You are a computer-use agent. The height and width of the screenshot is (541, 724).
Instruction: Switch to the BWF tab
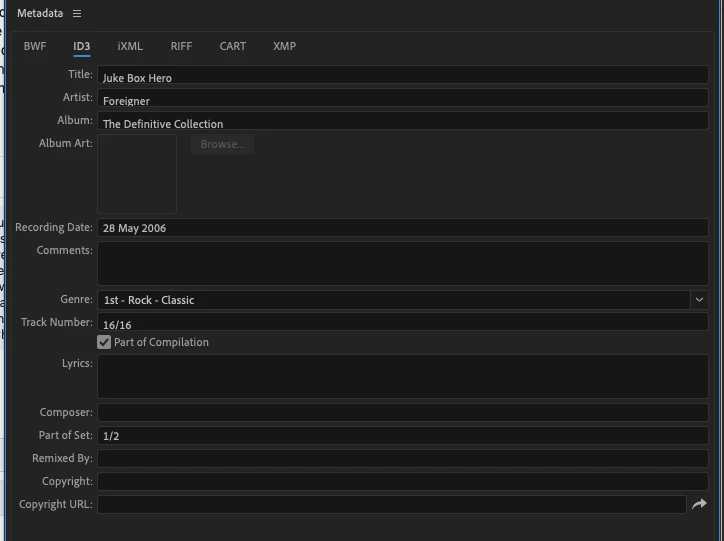point(35,46)
